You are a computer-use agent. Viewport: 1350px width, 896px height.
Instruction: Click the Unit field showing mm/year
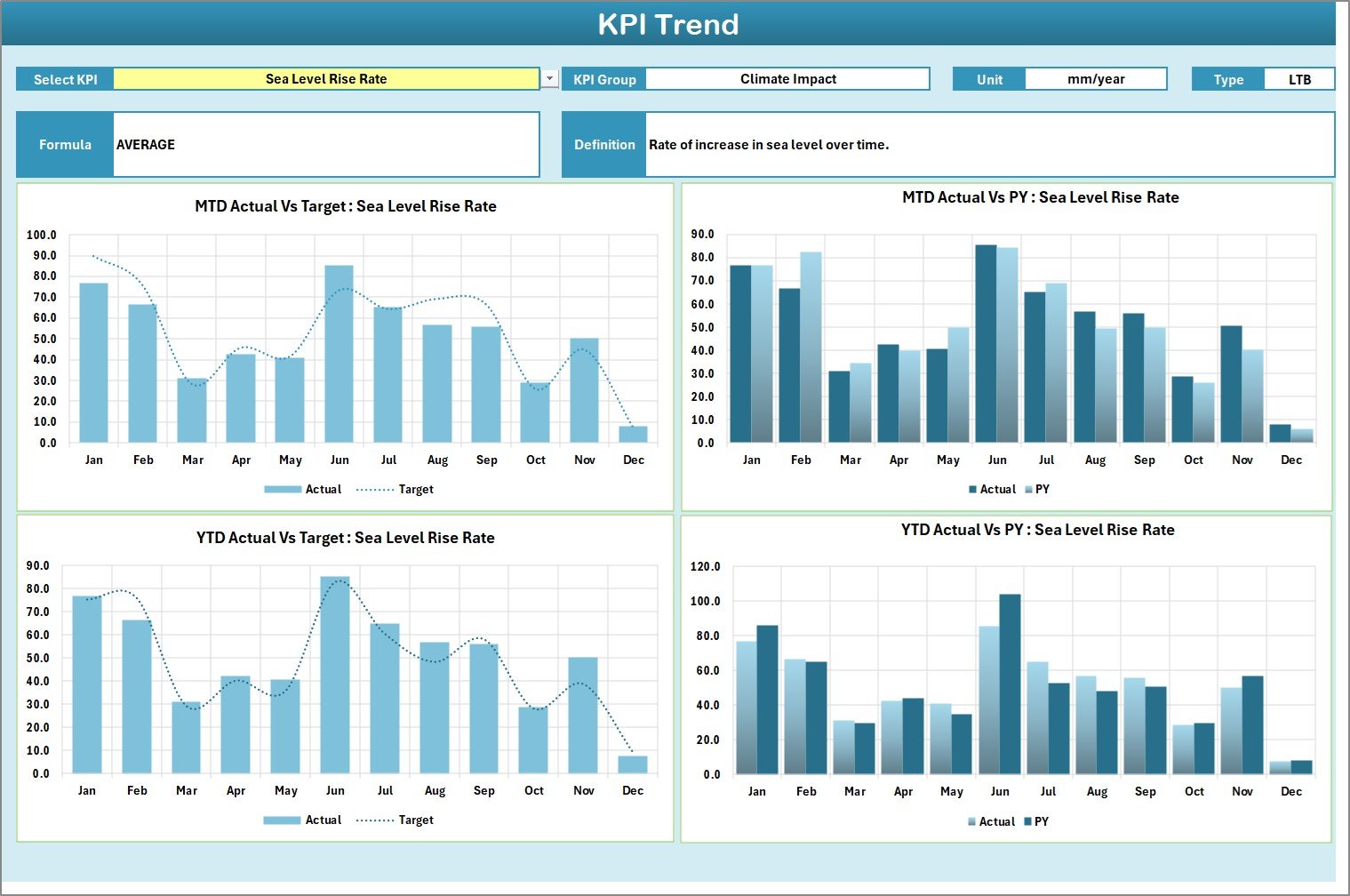pyautogui.click(x=1097, y=78)
